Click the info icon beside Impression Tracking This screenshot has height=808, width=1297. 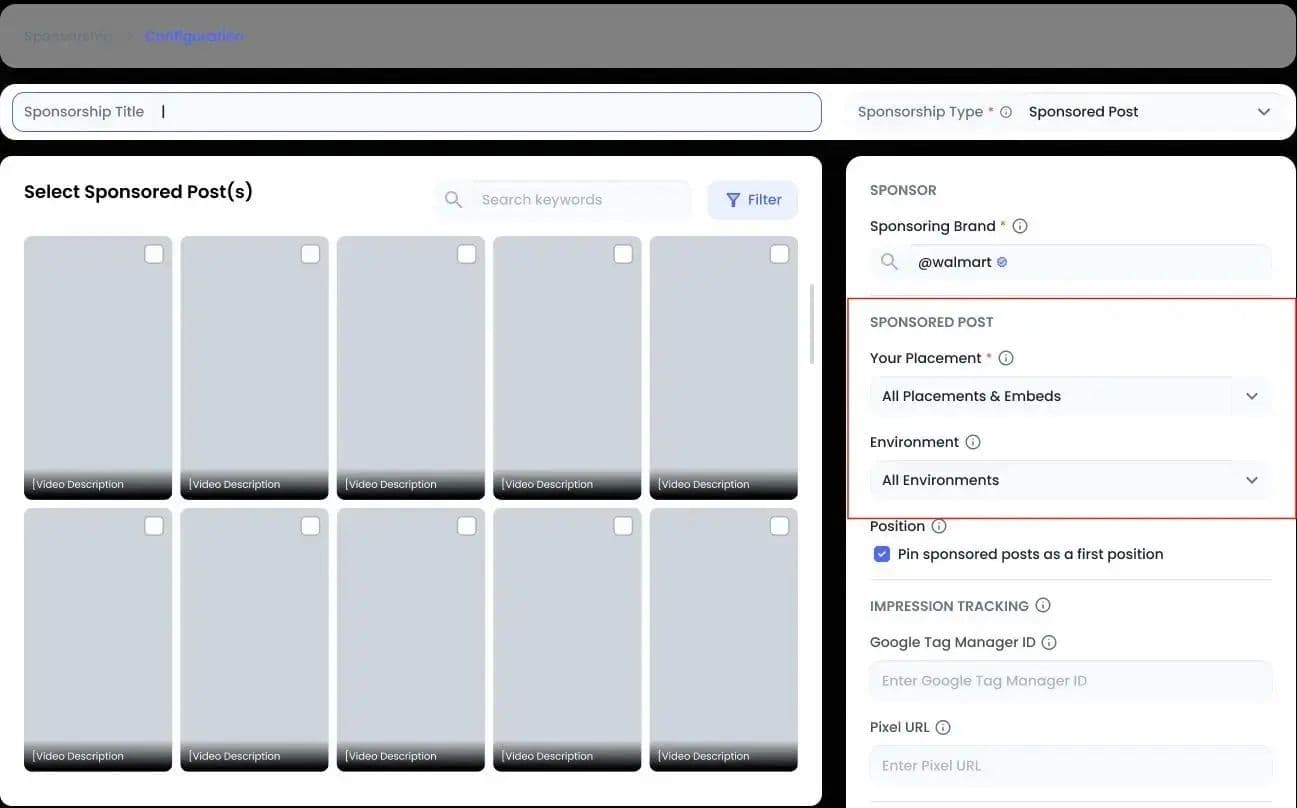point(1043,605)
